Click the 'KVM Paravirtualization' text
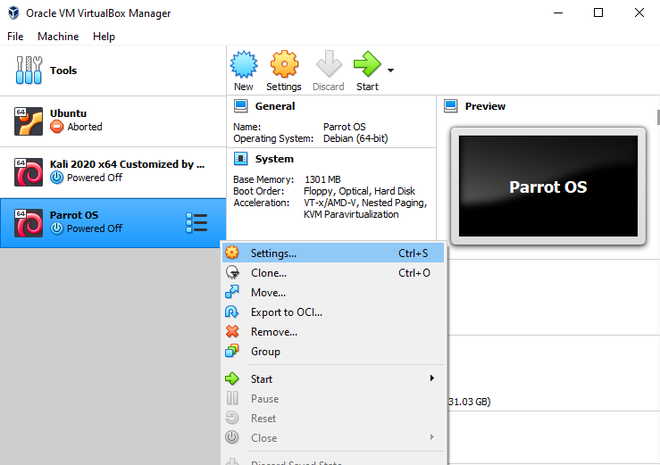This screenshot has width=660, height=465. [351, 215]
